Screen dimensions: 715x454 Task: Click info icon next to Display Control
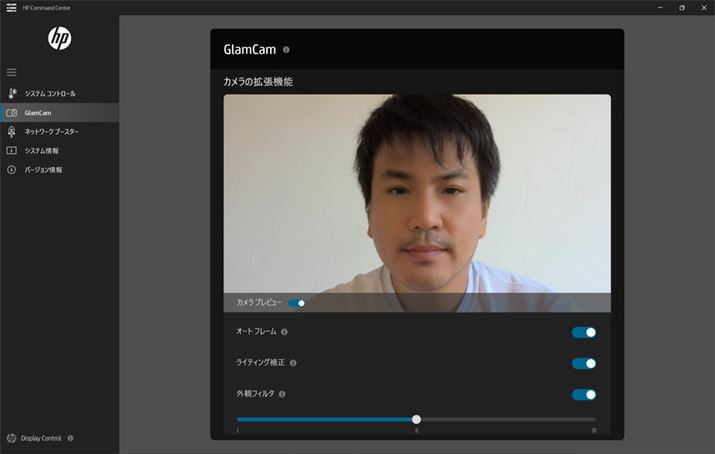tap(70, 438)
